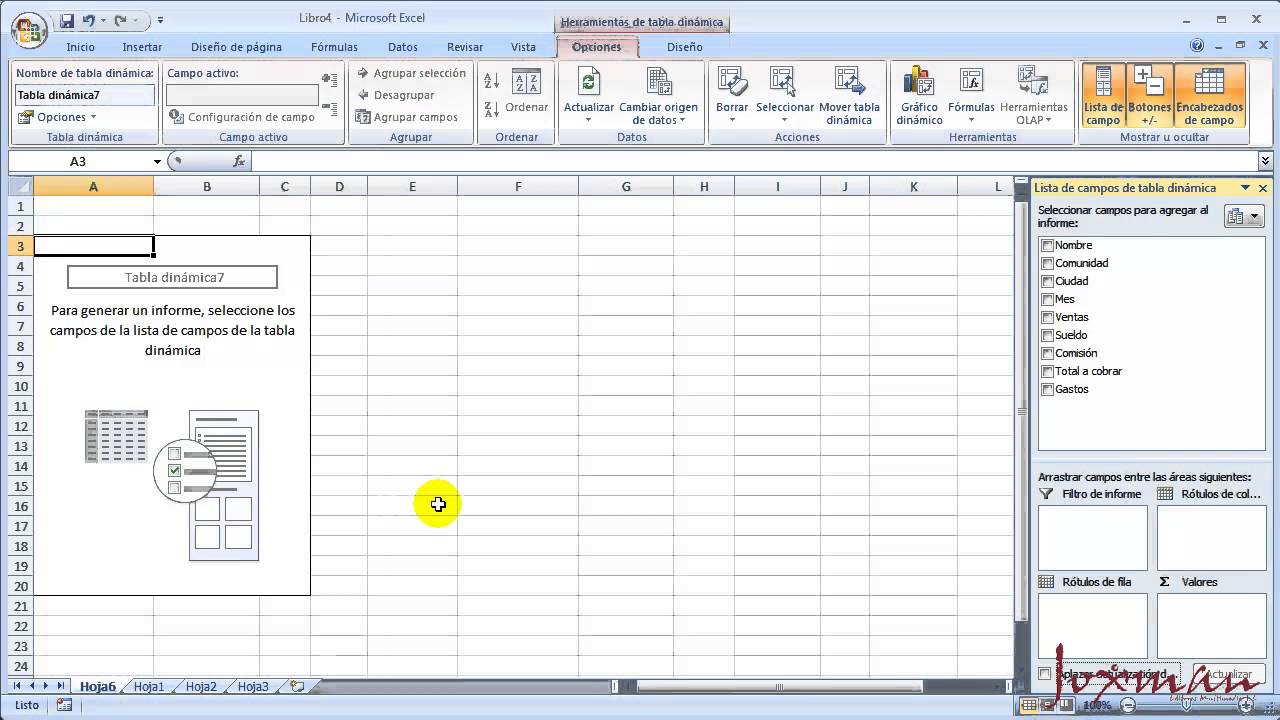Viewport: 1280px width, 720px height.
Task: Check the Ventas field
Action: pos(1047,317)
